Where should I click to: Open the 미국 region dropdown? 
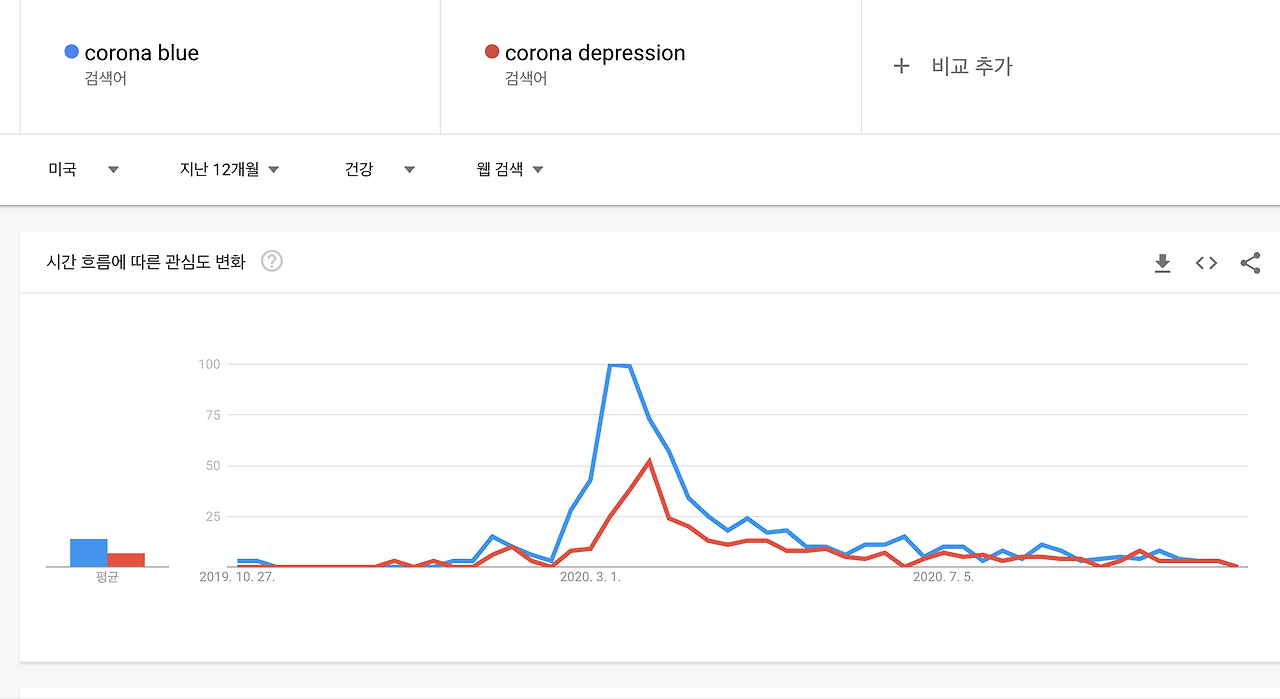click(x=84, y=169)
